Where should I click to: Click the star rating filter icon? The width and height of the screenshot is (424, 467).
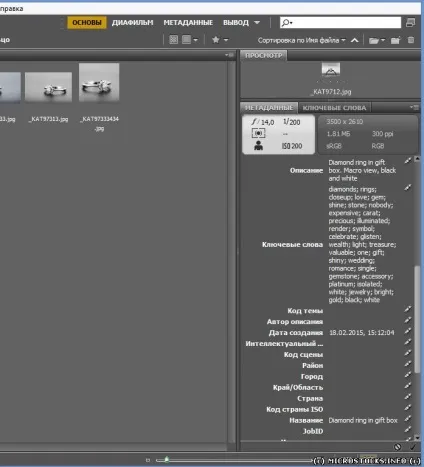pyautogui.click(x=216, y=40)
